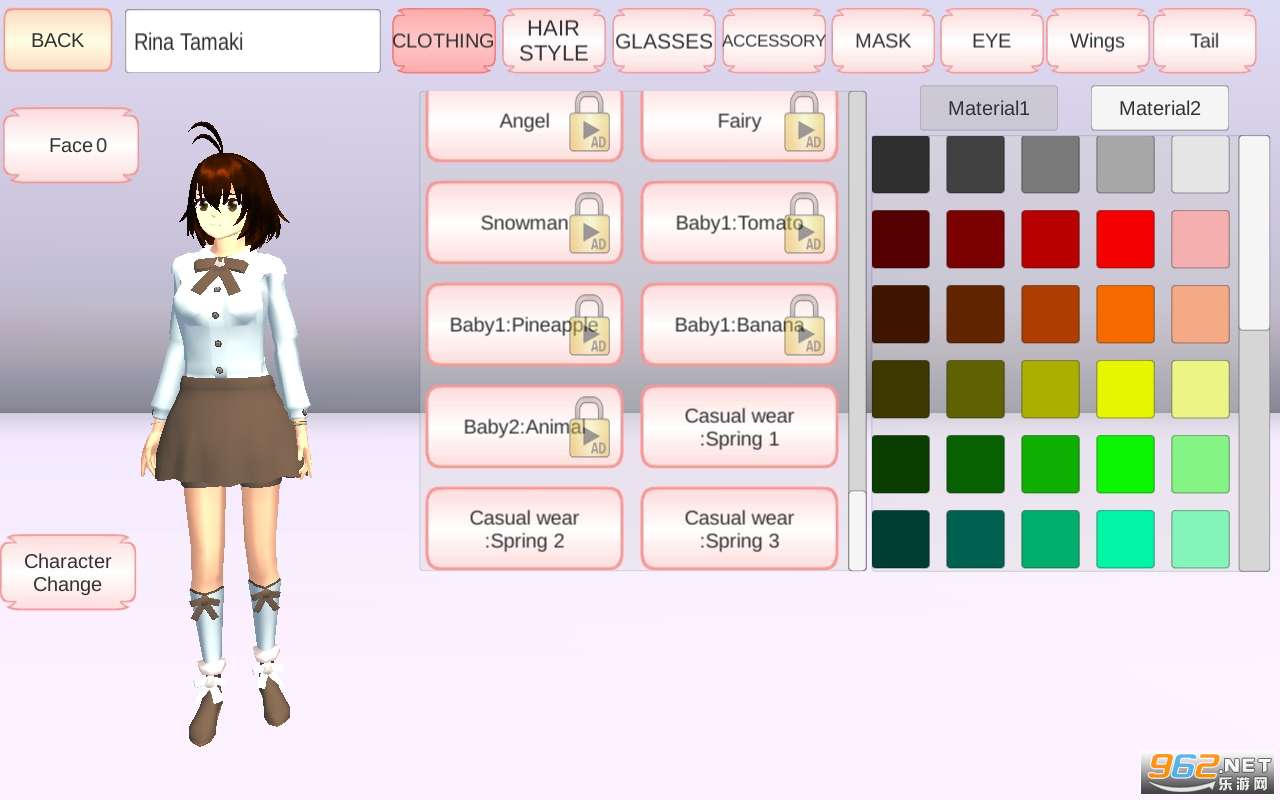
Task: Tap the lock icon on Baby1:Tomato
Action: (804, 224)
